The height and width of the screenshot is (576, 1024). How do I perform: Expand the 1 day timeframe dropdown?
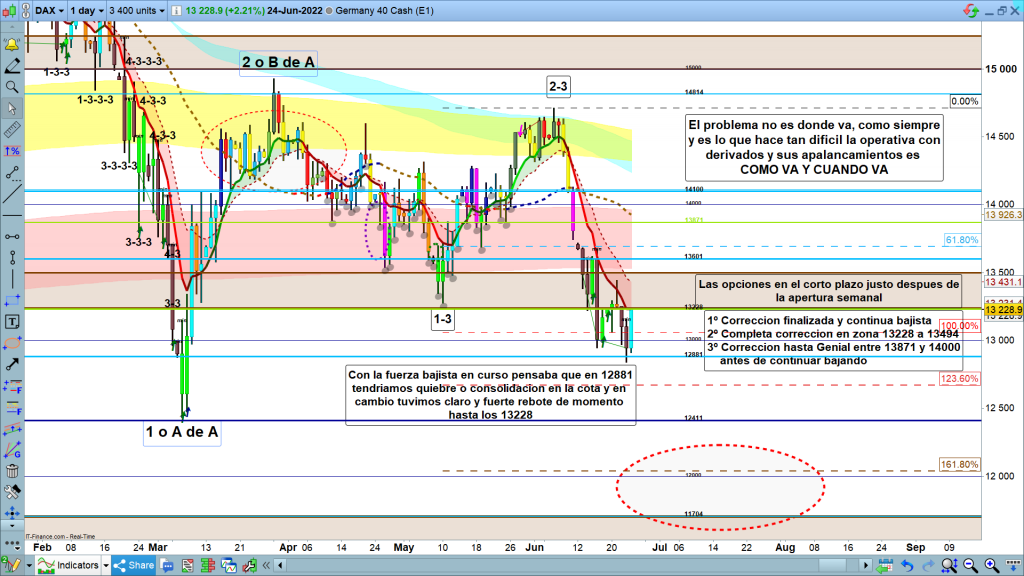[88, 11]
